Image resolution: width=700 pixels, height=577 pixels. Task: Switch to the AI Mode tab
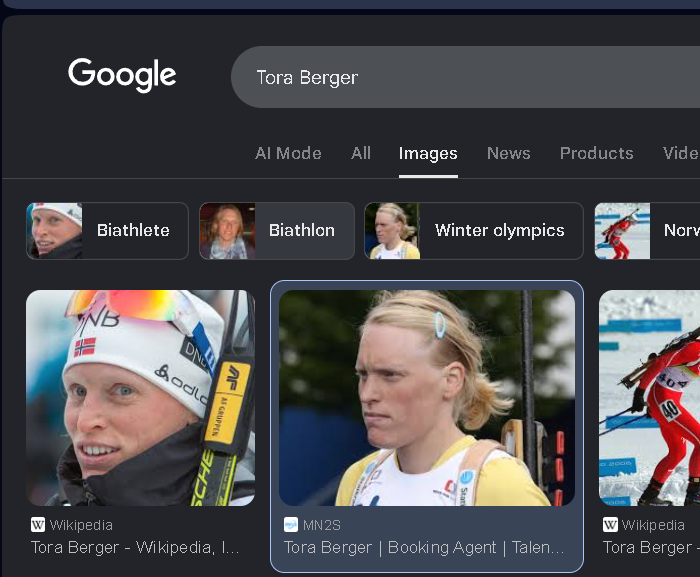288,154
